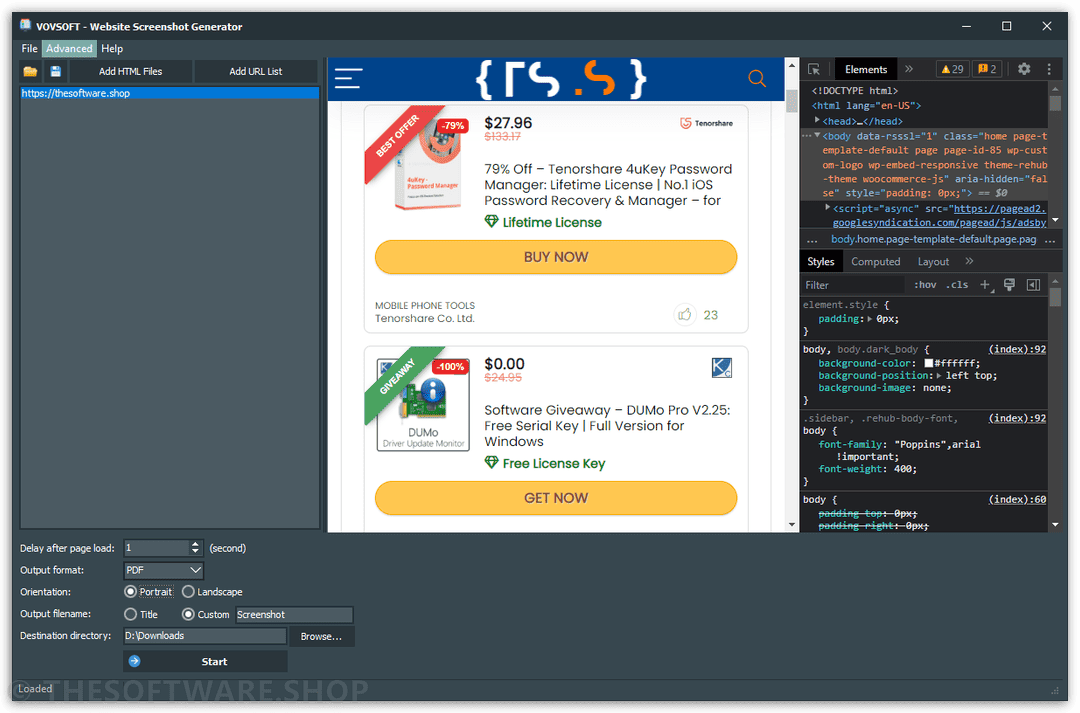The image size is (1080, 713).
Task: Switch to the Layout tab
Action: (933, 261)
